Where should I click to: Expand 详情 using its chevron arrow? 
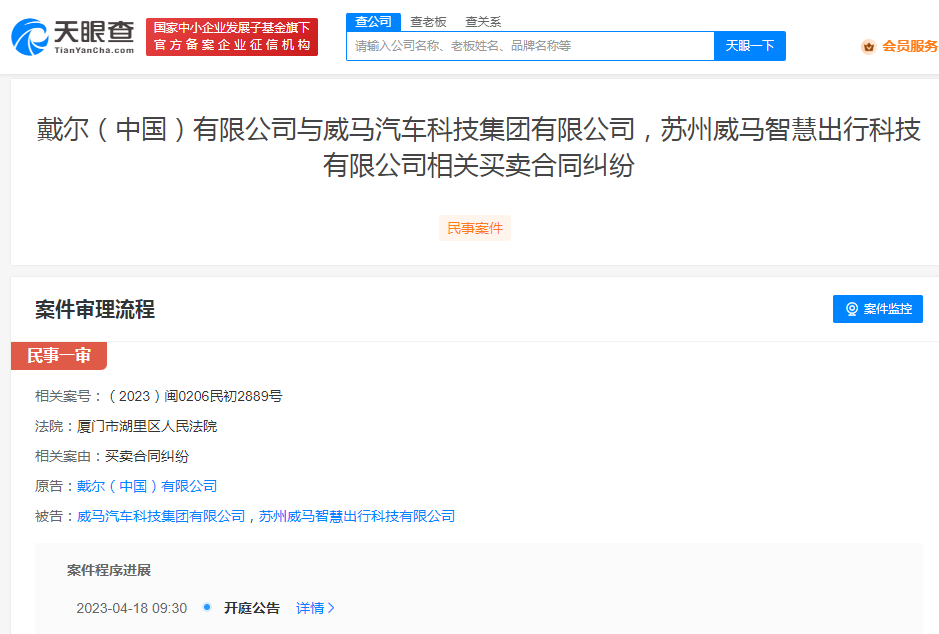(x=331, y=608)
